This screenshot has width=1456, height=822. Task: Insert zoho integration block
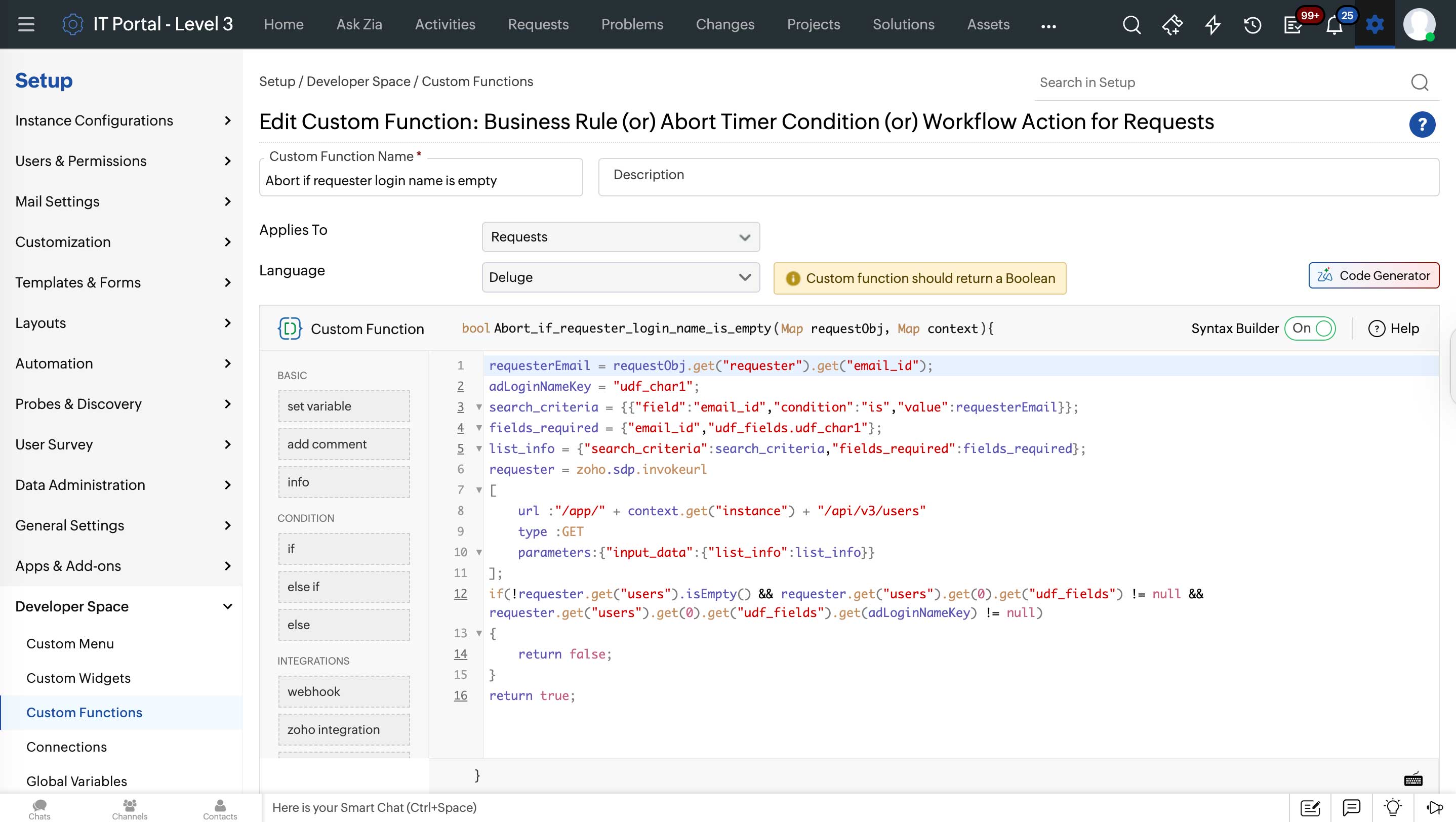(344, 729)
